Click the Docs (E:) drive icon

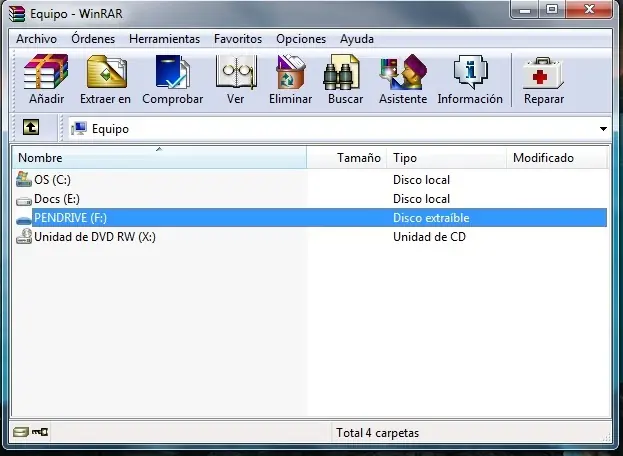click(23, 201)
